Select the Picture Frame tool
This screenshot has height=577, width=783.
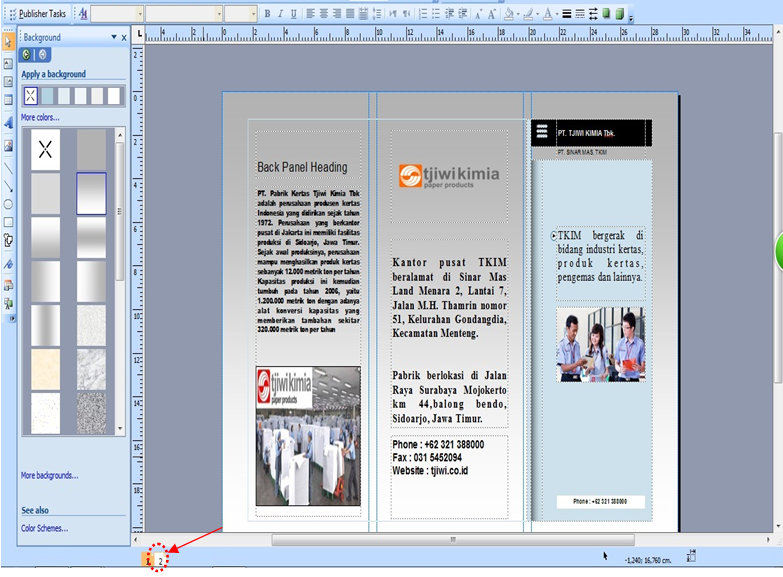coord(8,81)
